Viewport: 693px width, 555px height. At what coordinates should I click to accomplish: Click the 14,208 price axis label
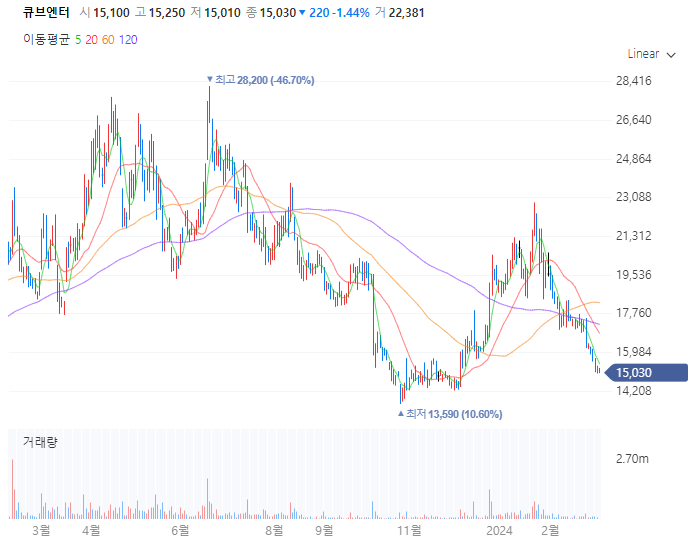pos(634,391)
